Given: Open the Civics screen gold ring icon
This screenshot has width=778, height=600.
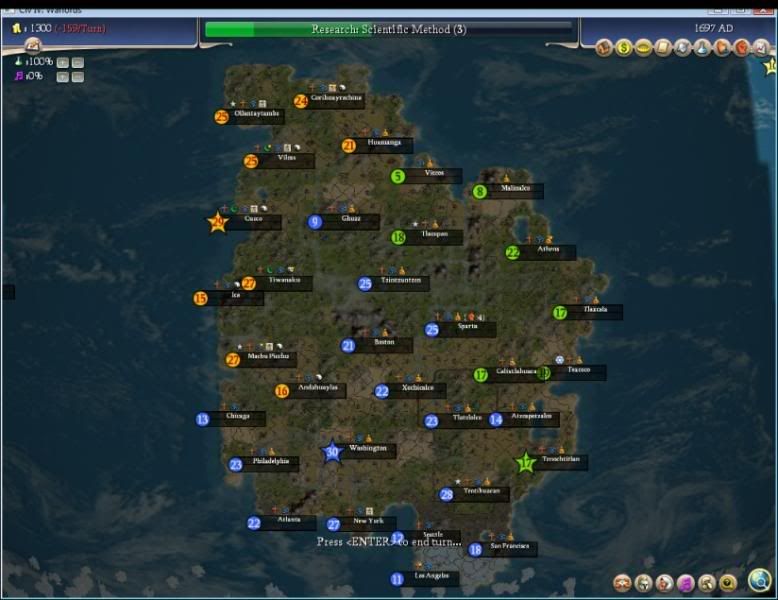Looking at the screenshot, I should click(643, 48).
